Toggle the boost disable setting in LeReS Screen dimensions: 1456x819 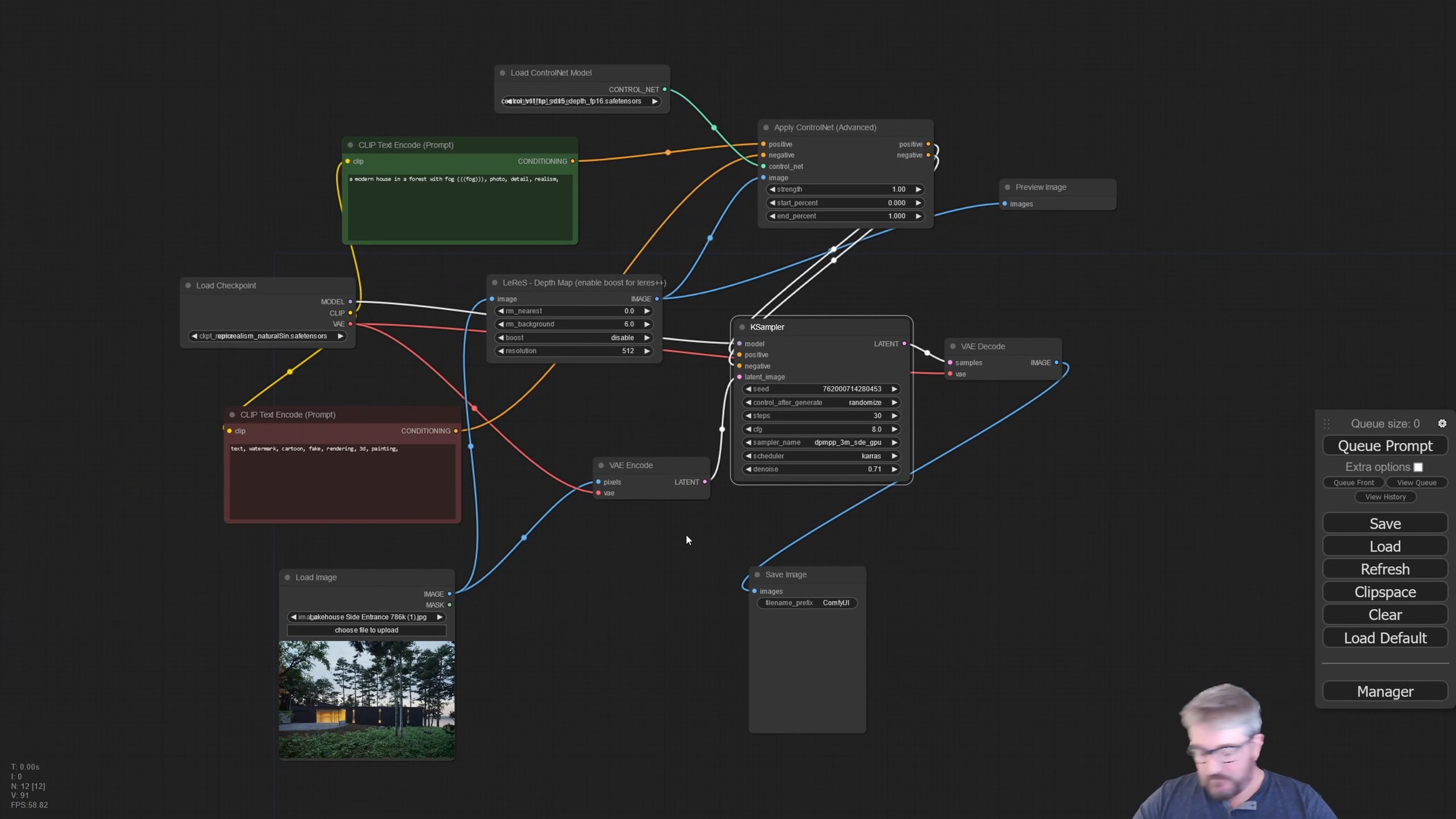(574, 338)
